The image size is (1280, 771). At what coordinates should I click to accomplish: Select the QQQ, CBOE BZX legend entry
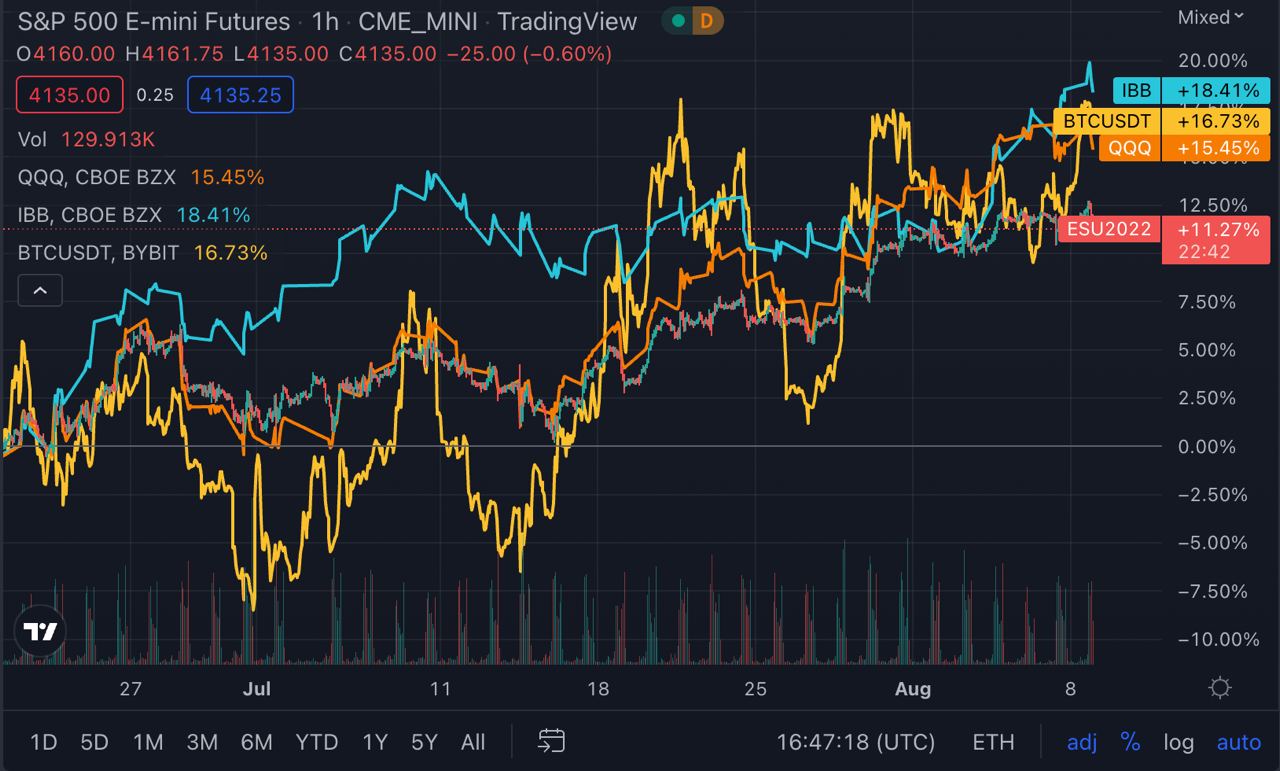click(141, 177)
